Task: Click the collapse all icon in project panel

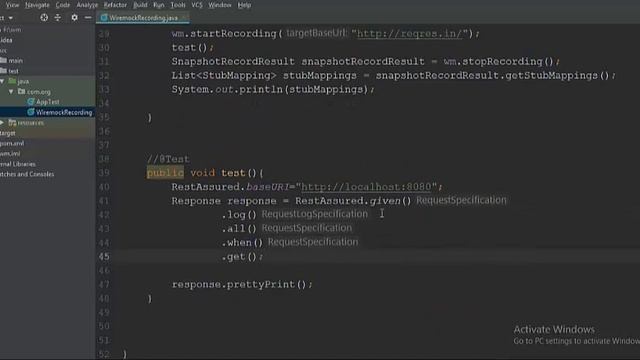Action: tap(58, 18)
